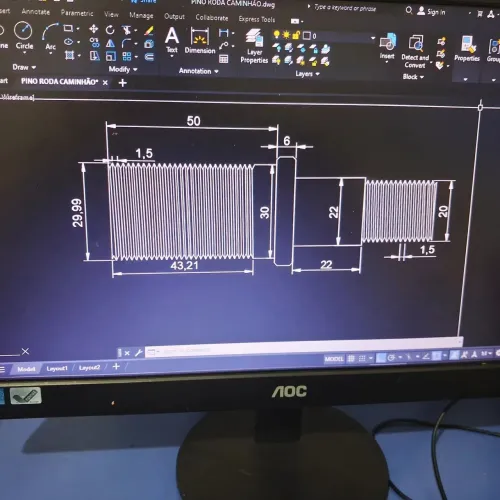This screenshot has height=500, width=500.
Task: Expand the Layers panel
Action: coord(307,74)
